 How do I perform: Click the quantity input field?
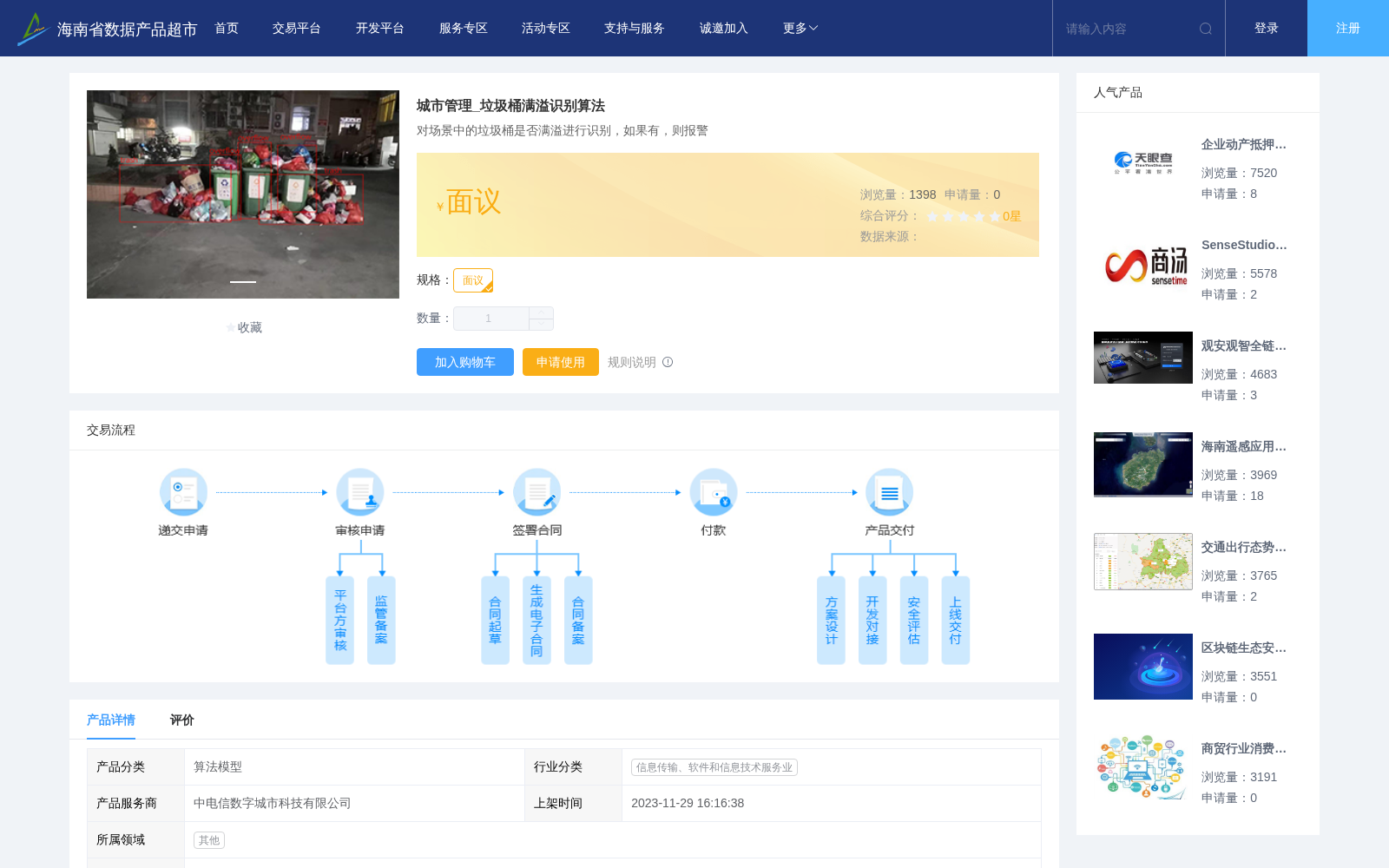pyautogui.click(x=491, y=319)
